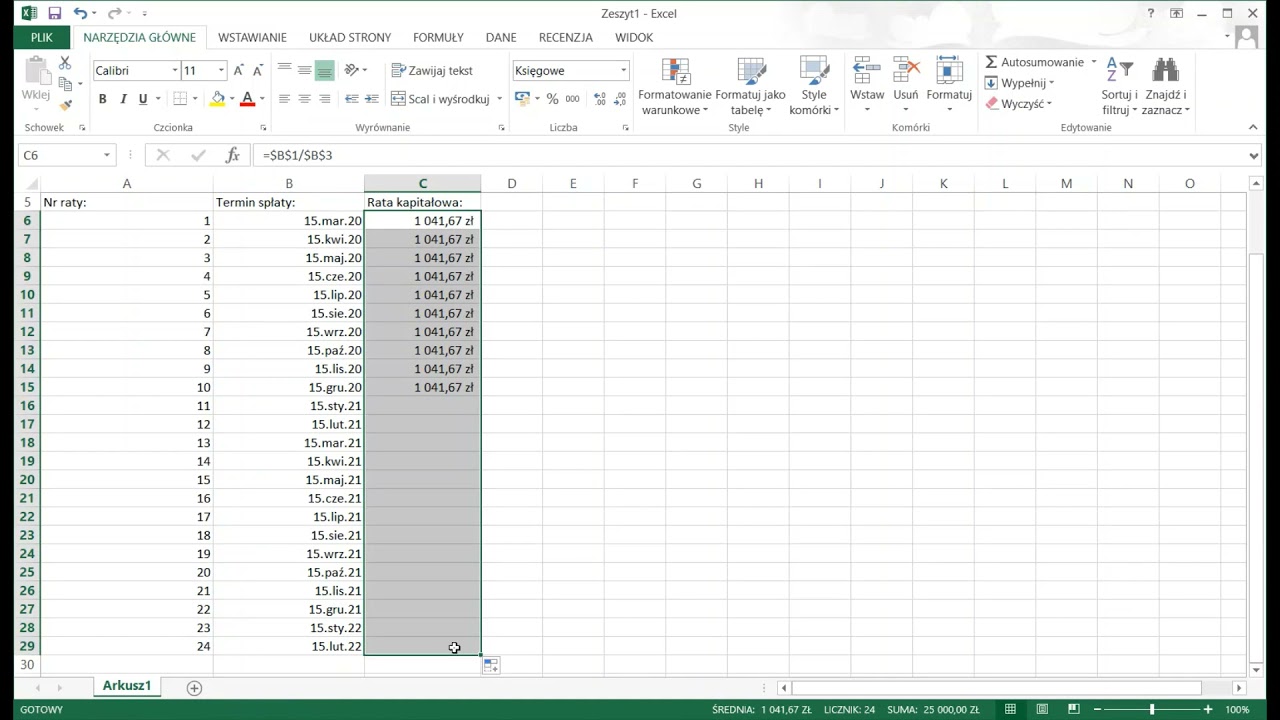Viewport: 1280px width, 720px height.
Task: Click Auto Fill Options icon below column C
Action: pyautogui.click(x=491, y=666)
